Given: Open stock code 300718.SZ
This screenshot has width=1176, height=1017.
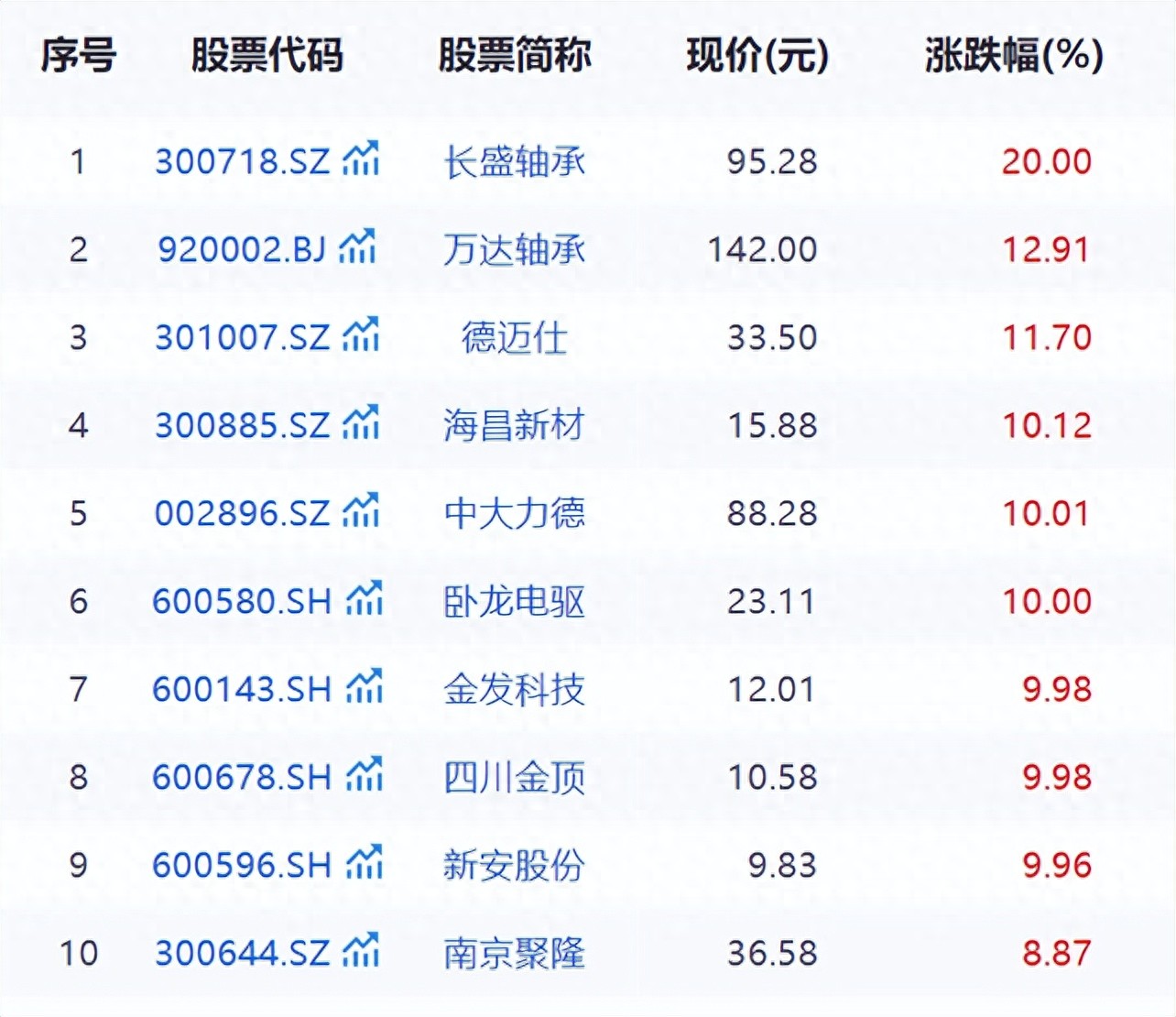Looking at the screenshot, I should click(x=242, y=162).
